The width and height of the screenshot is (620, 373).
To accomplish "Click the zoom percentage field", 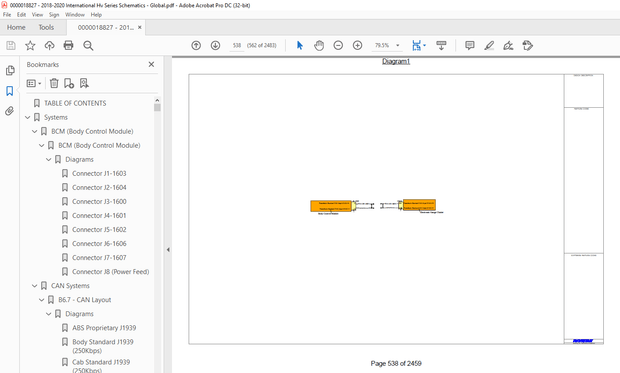I will [x=382, y=45].
